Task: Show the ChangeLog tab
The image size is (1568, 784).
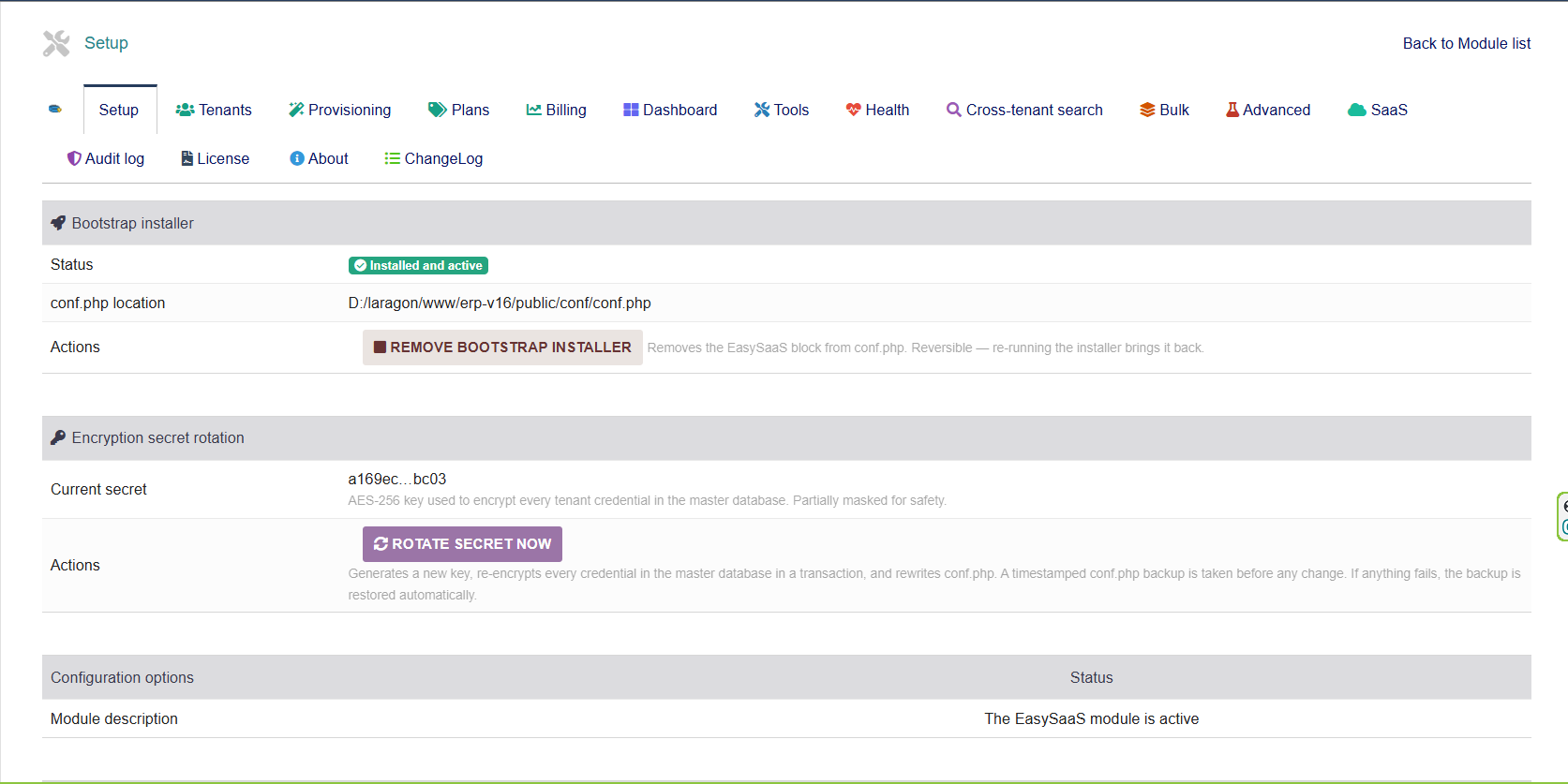Action: pyautogui.click(x=434, y=158)
